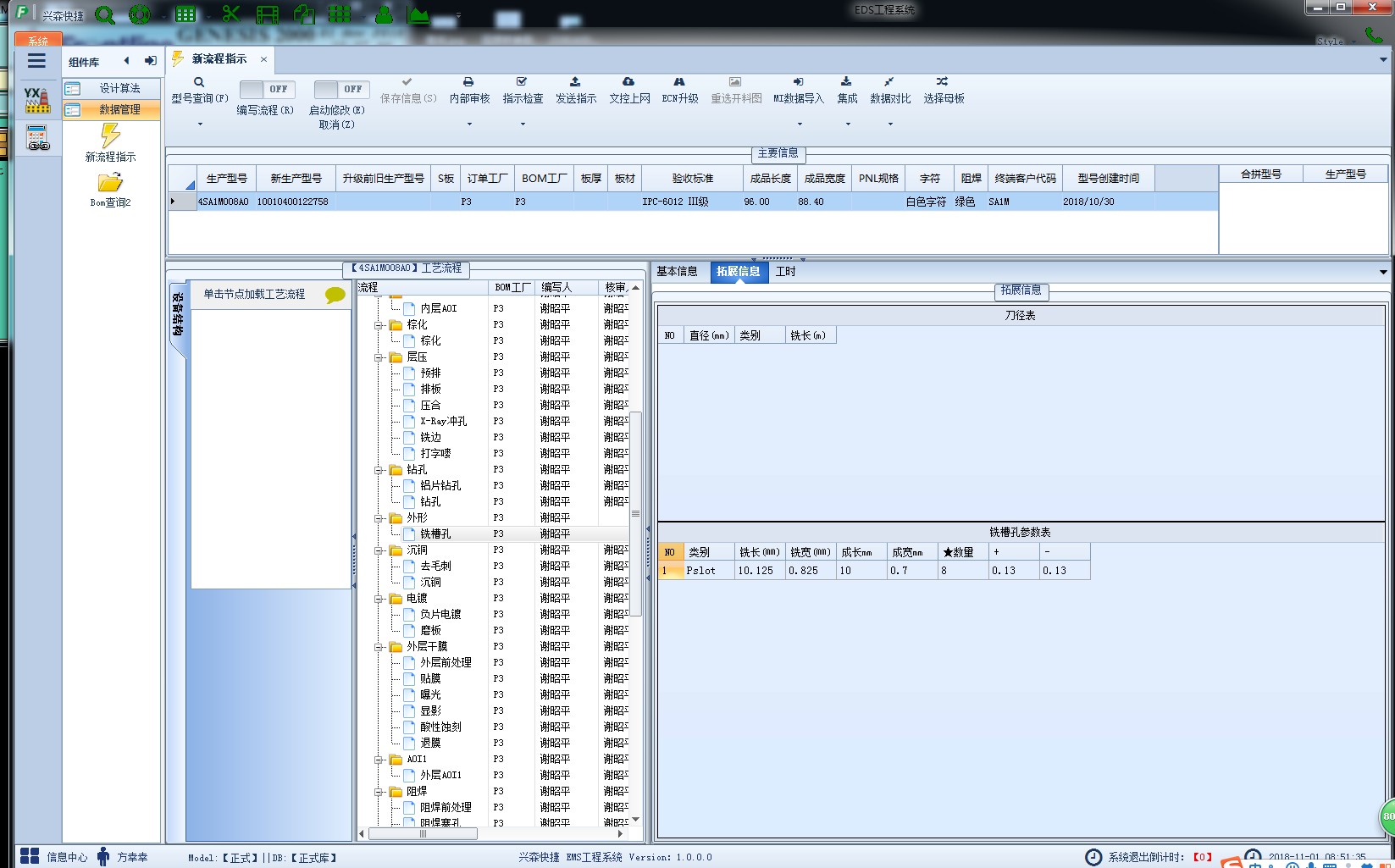The height and width of the screenshot is (868, 1395).
Task: Click 发送指示 upload icon
Action: pyautogui.click(x=575, y=82)
